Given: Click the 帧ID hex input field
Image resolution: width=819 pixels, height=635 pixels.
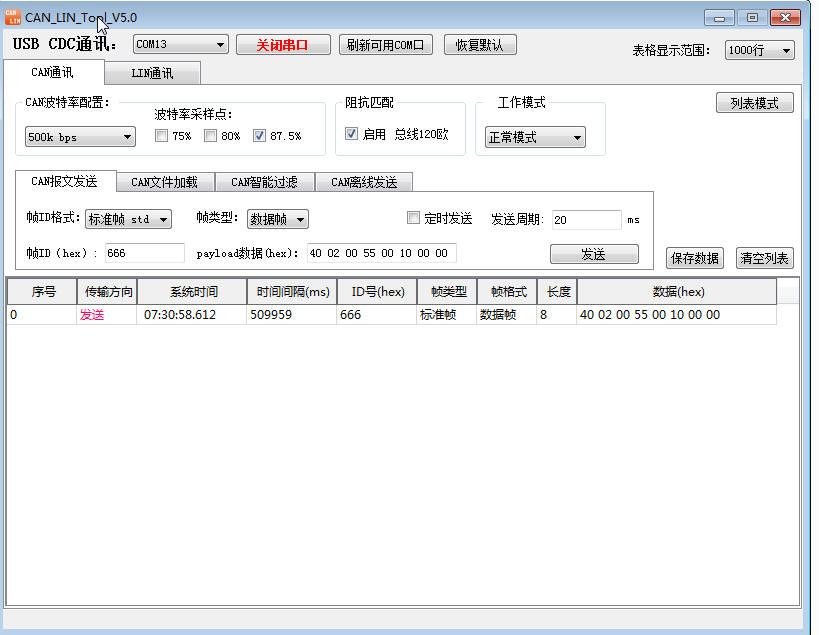Looking at the screenshot, I should (x=145, y=253).
